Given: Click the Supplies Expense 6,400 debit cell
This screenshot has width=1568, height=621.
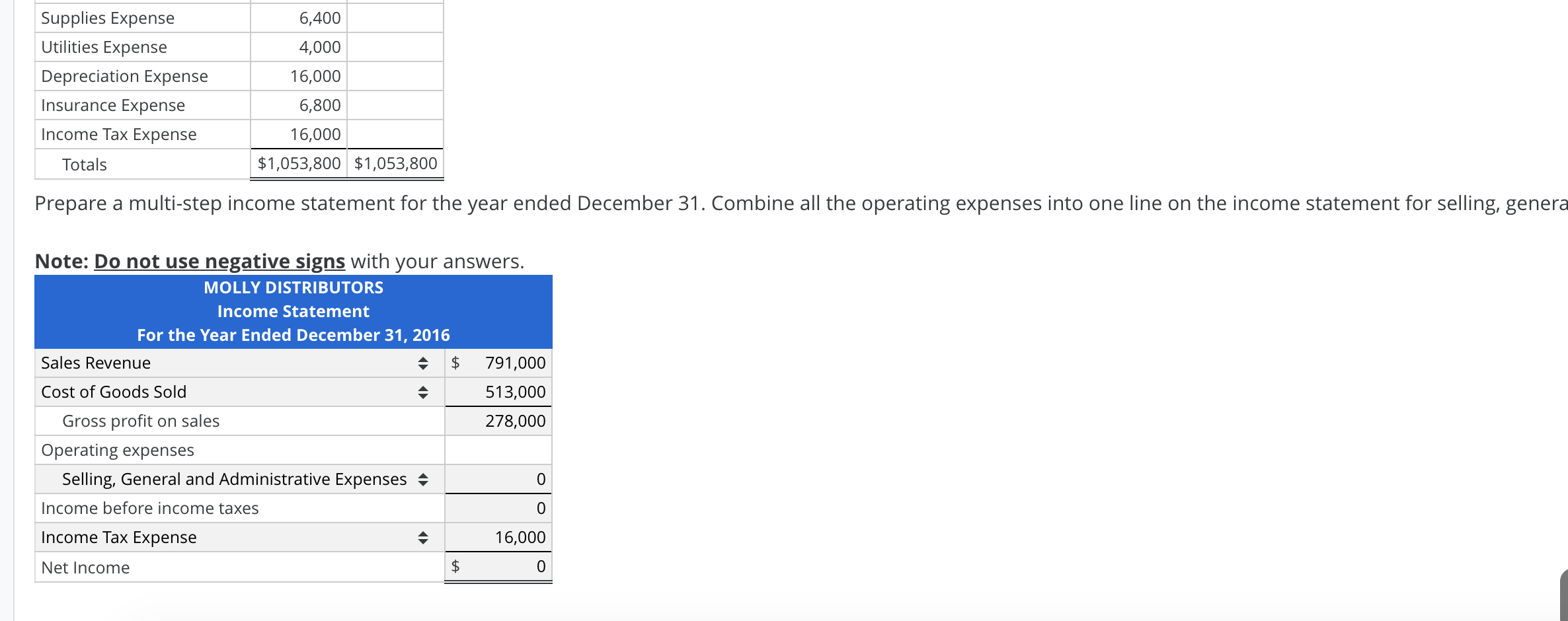Looking at the screenshot, I should (x=299, y=18).
